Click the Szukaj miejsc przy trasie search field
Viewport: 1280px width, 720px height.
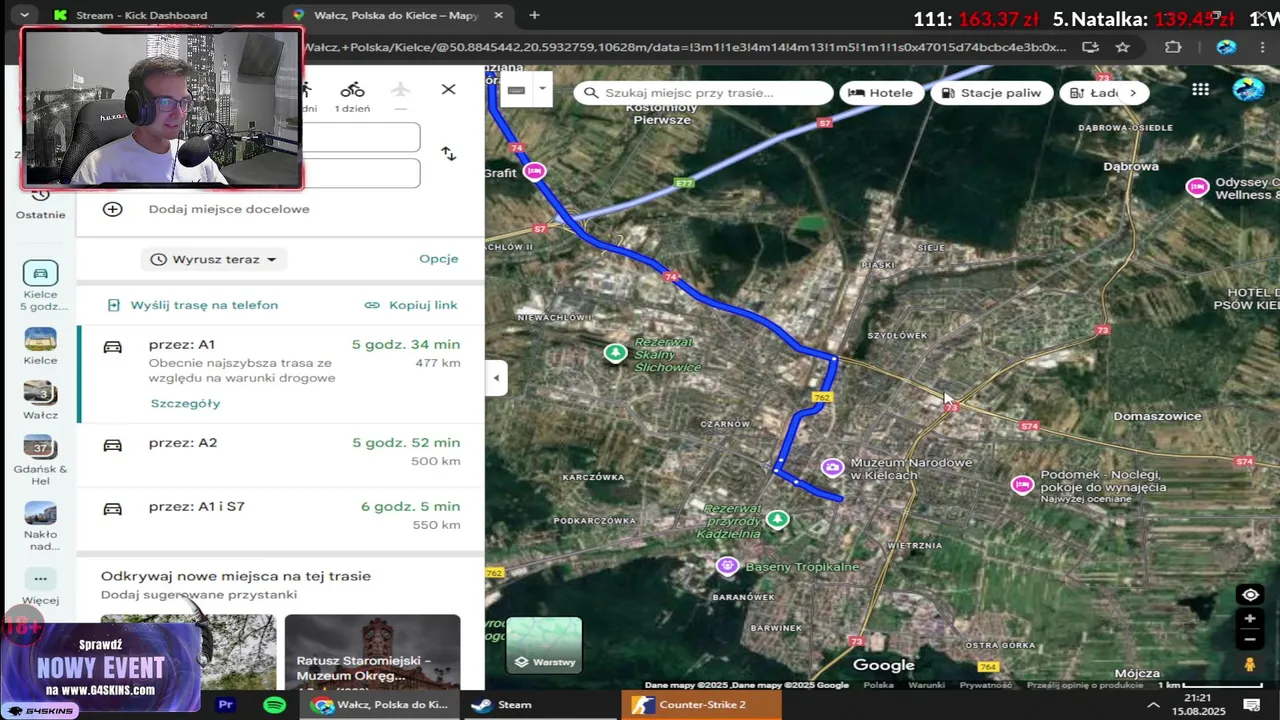pos(704,93)
